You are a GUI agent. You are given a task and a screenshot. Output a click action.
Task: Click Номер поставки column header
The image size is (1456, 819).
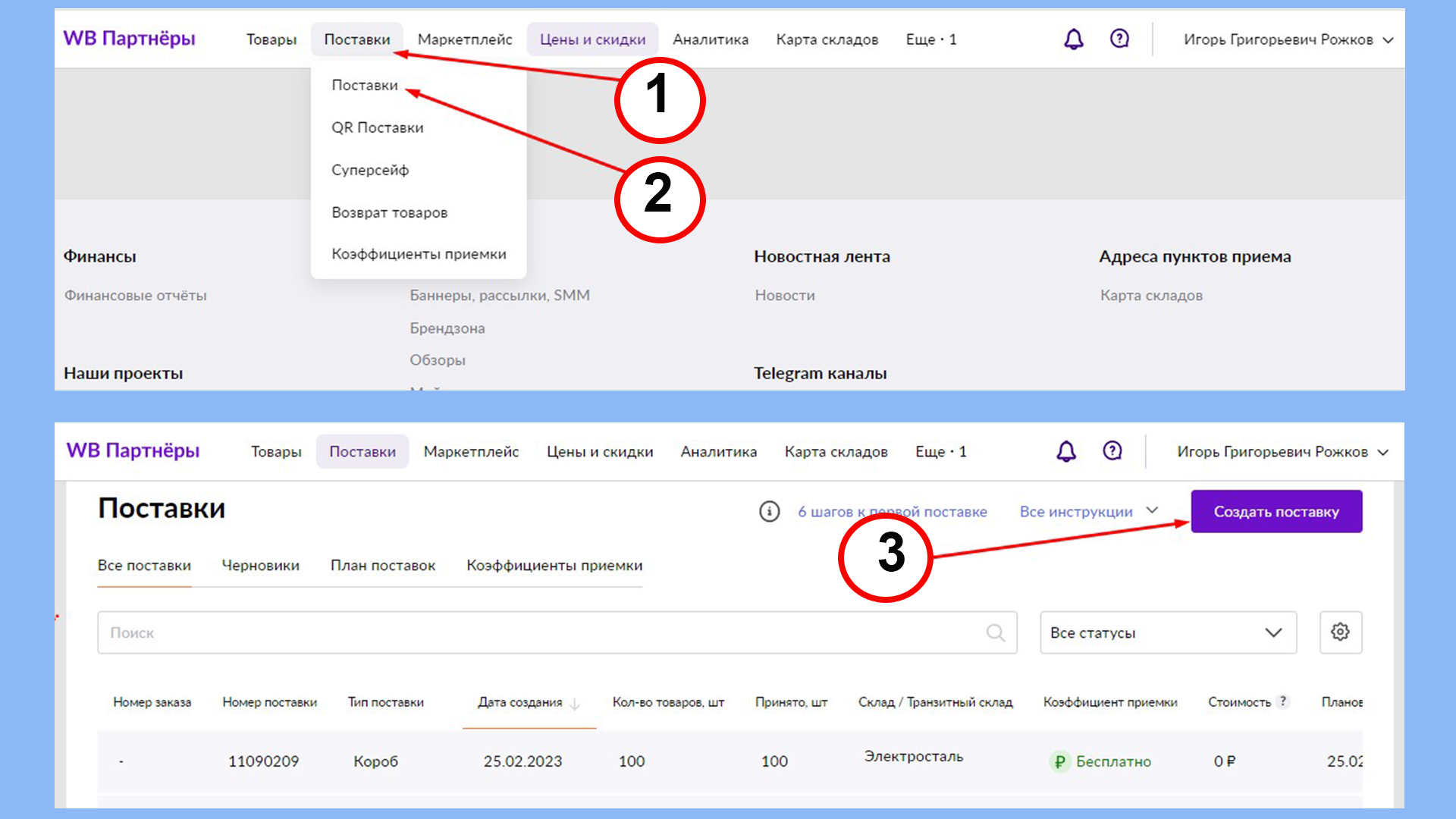point(269,702)
